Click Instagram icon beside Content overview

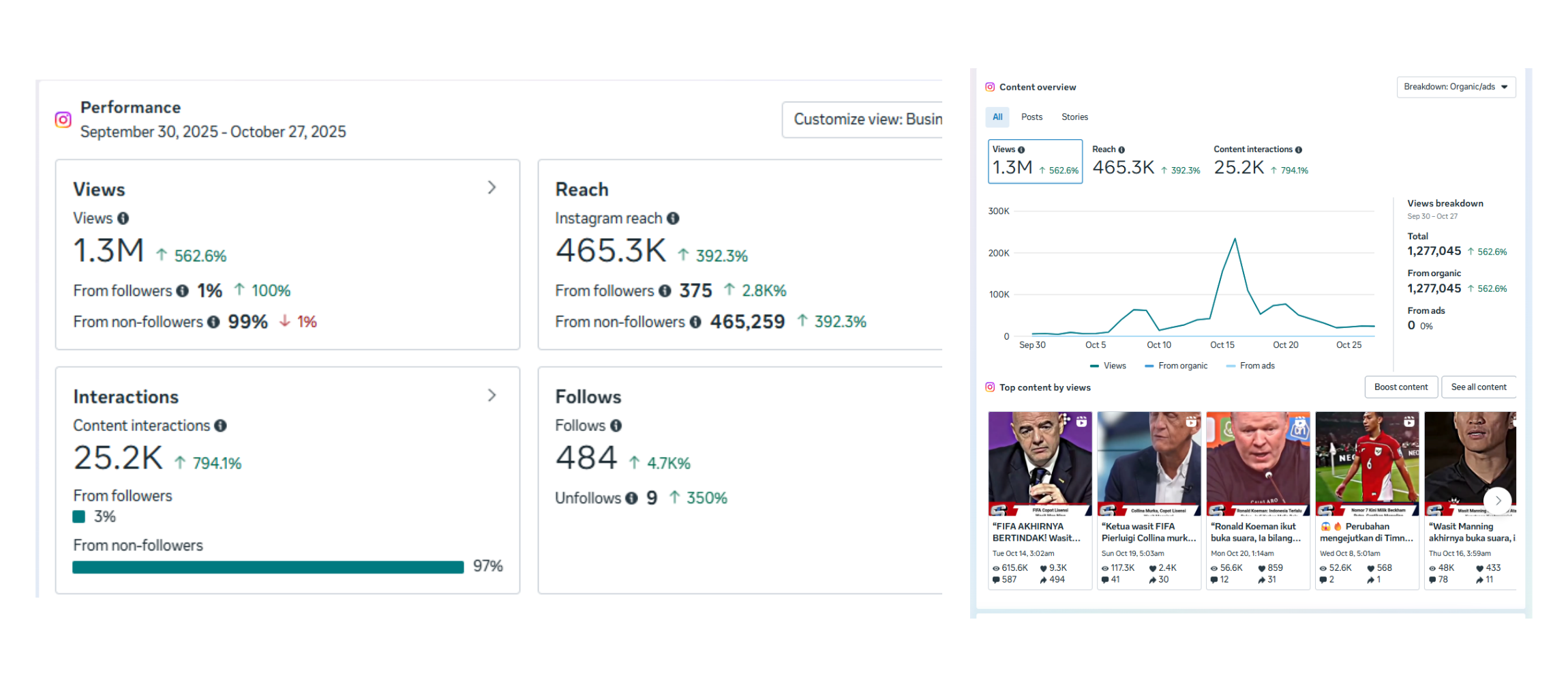[990, 87]
